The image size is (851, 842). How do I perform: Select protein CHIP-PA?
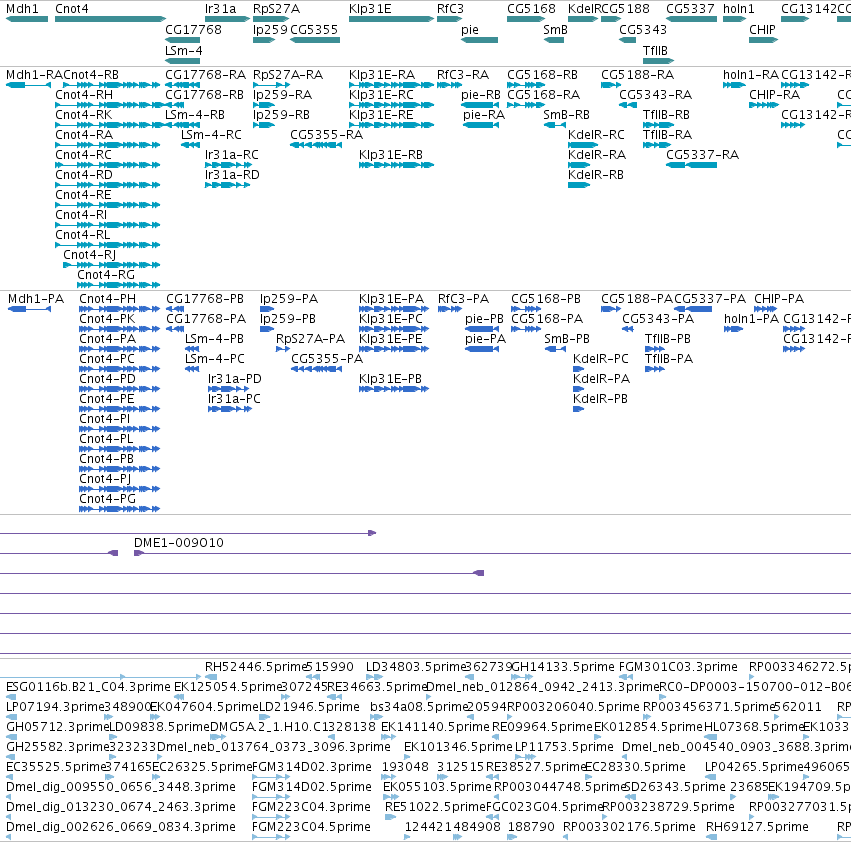coord(779,299)
